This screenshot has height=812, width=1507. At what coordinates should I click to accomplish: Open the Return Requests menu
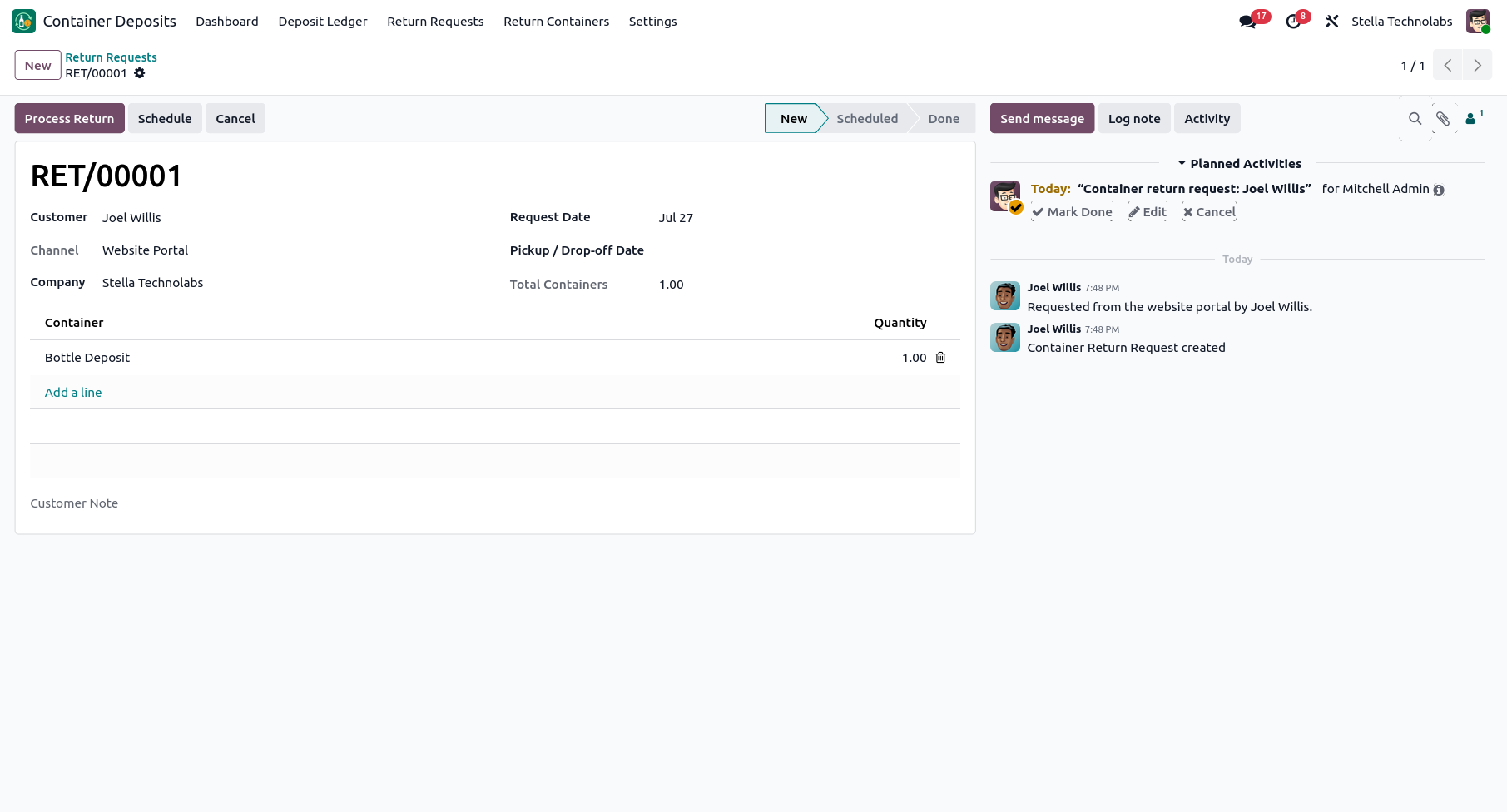435,22
